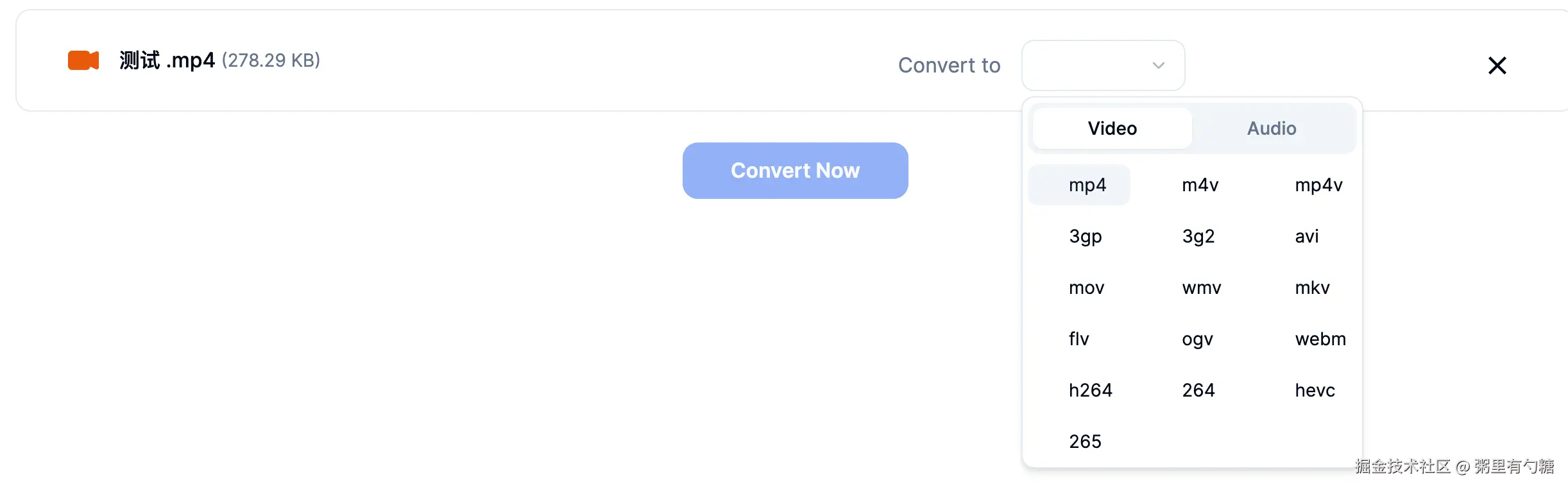Remove the file with the X icon

(x=1497, y=65)
